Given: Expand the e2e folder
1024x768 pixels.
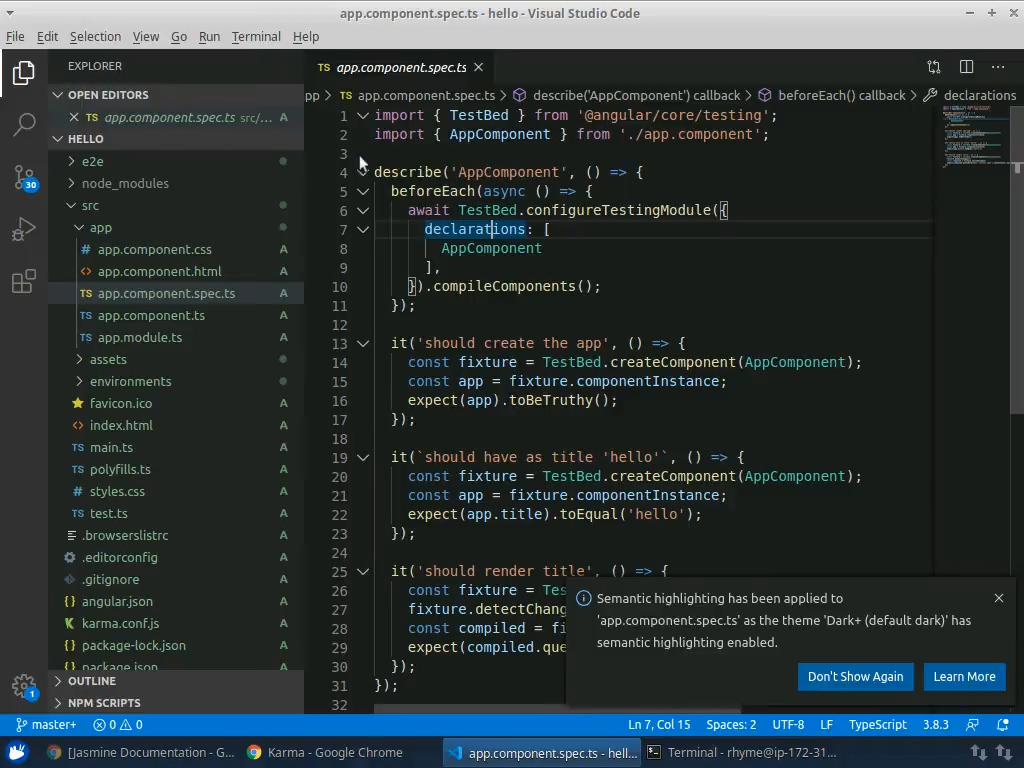Looking at the screenshot, I should (92, 161).
